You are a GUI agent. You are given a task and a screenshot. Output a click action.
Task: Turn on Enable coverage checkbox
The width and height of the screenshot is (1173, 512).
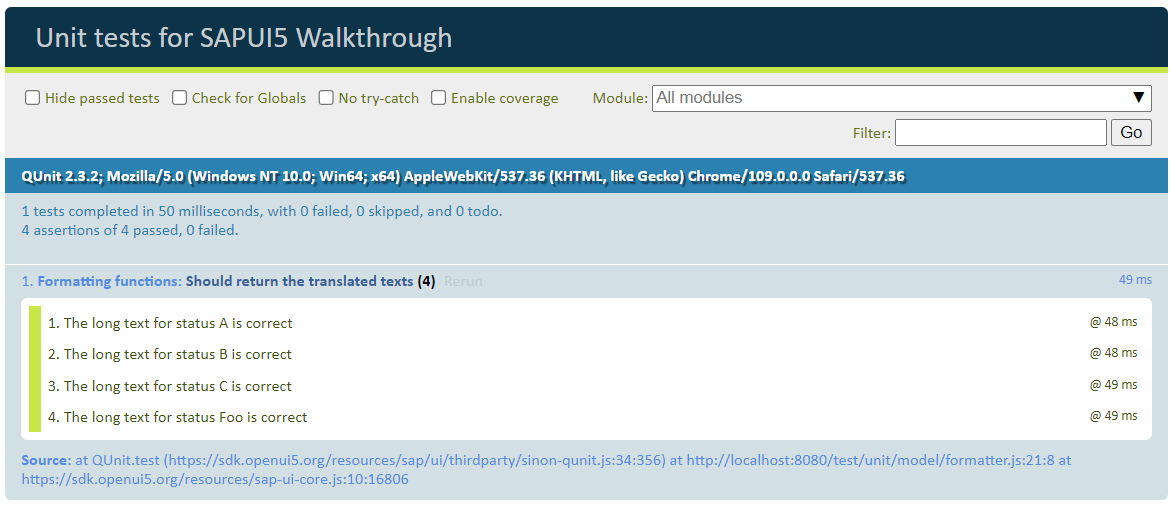point(438,98)
